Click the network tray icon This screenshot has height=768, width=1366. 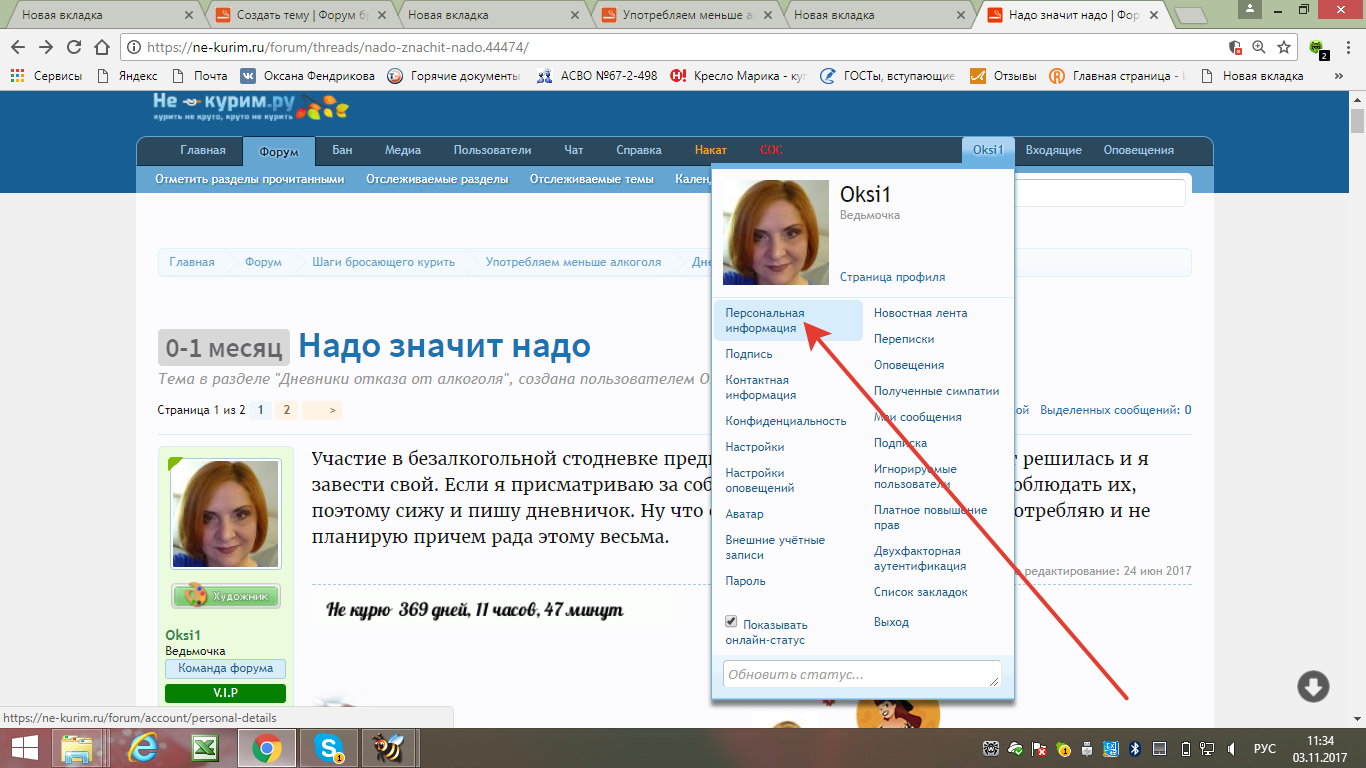tap(1209, 748)
